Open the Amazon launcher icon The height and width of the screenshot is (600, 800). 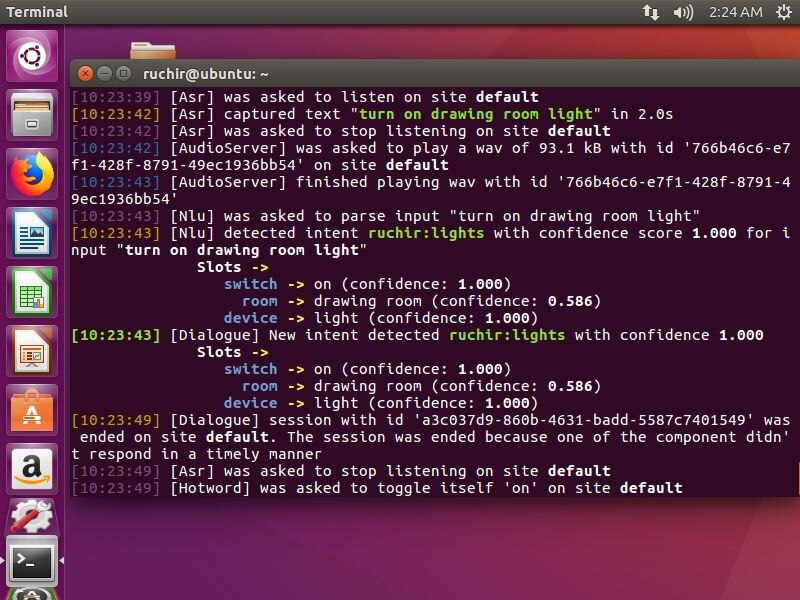click(x=32, y=469)
